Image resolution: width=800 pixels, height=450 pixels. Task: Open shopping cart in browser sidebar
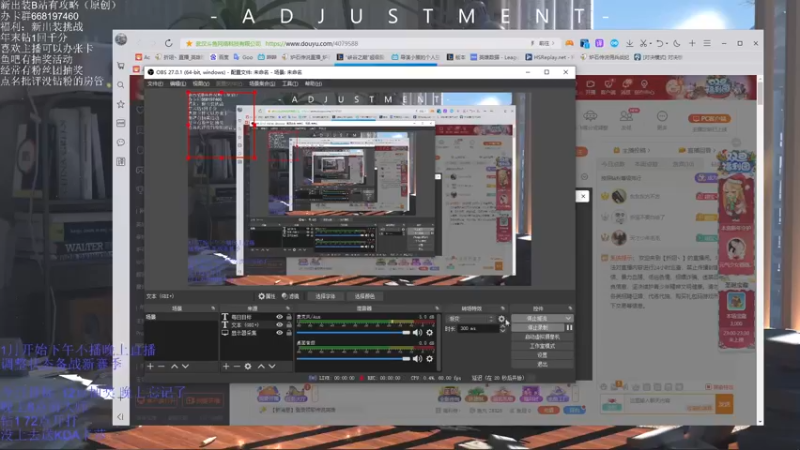click(121, 66)
